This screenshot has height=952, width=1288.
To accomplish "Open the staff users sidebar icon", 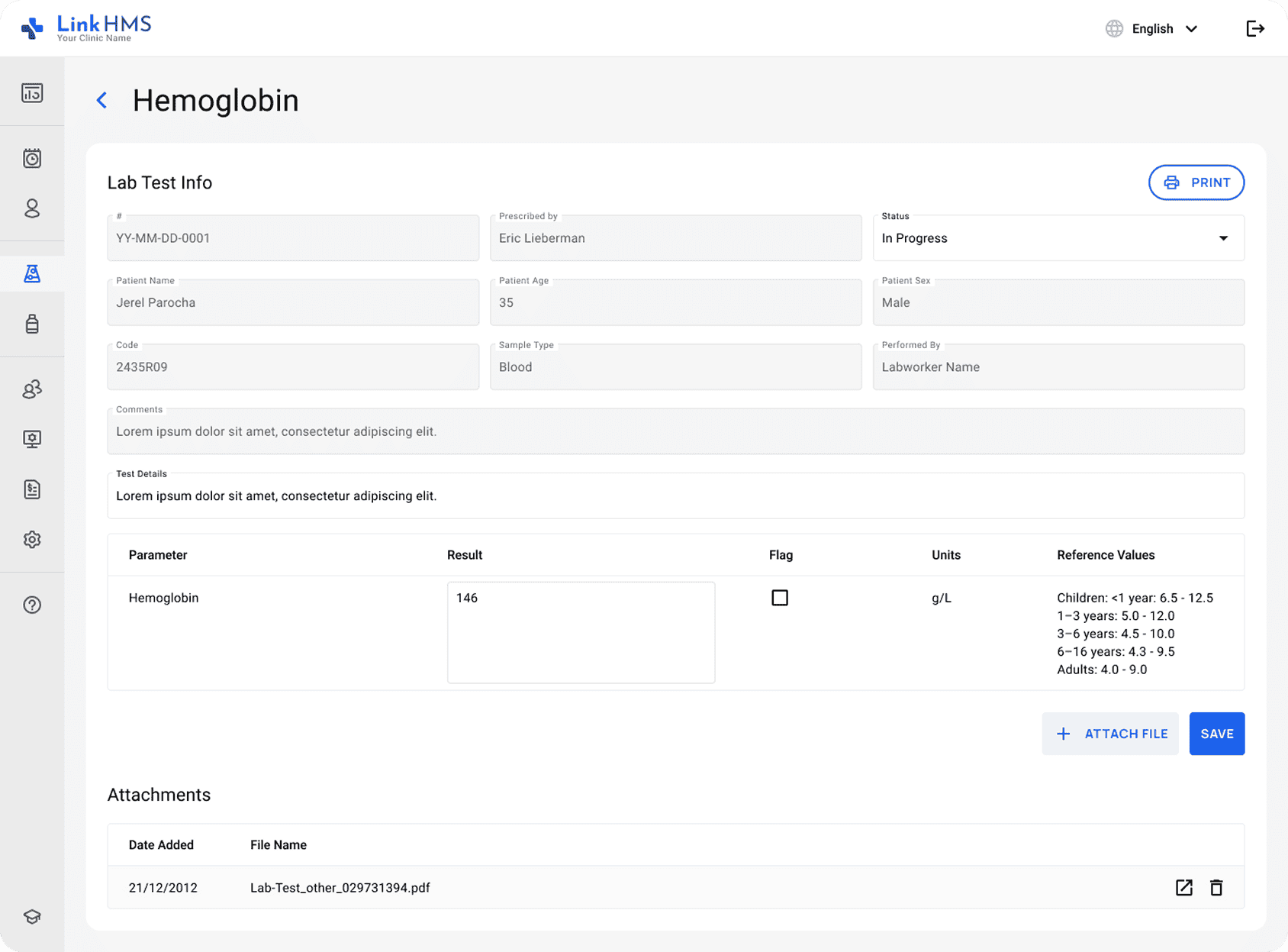I will click(x=32, y=389).
